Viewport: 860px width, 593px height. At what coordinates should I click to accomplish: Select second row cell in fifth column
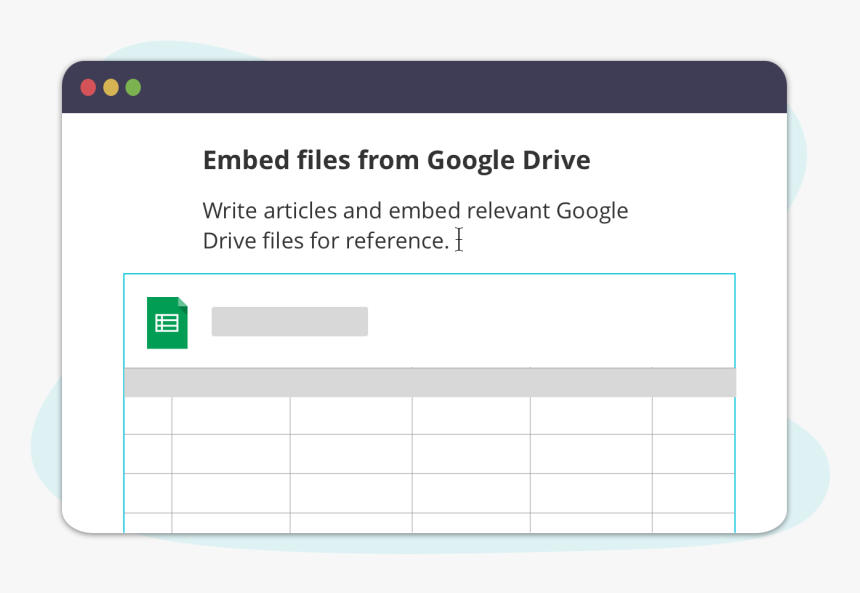pyautogui.click(x=591, y=454)
